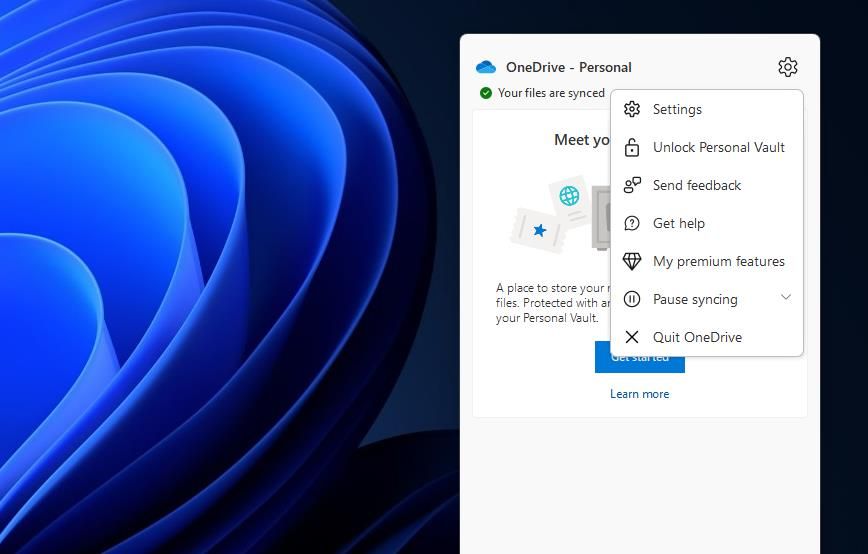
Task: Select Send feedback menu entry
Action: tap(707, 185)
